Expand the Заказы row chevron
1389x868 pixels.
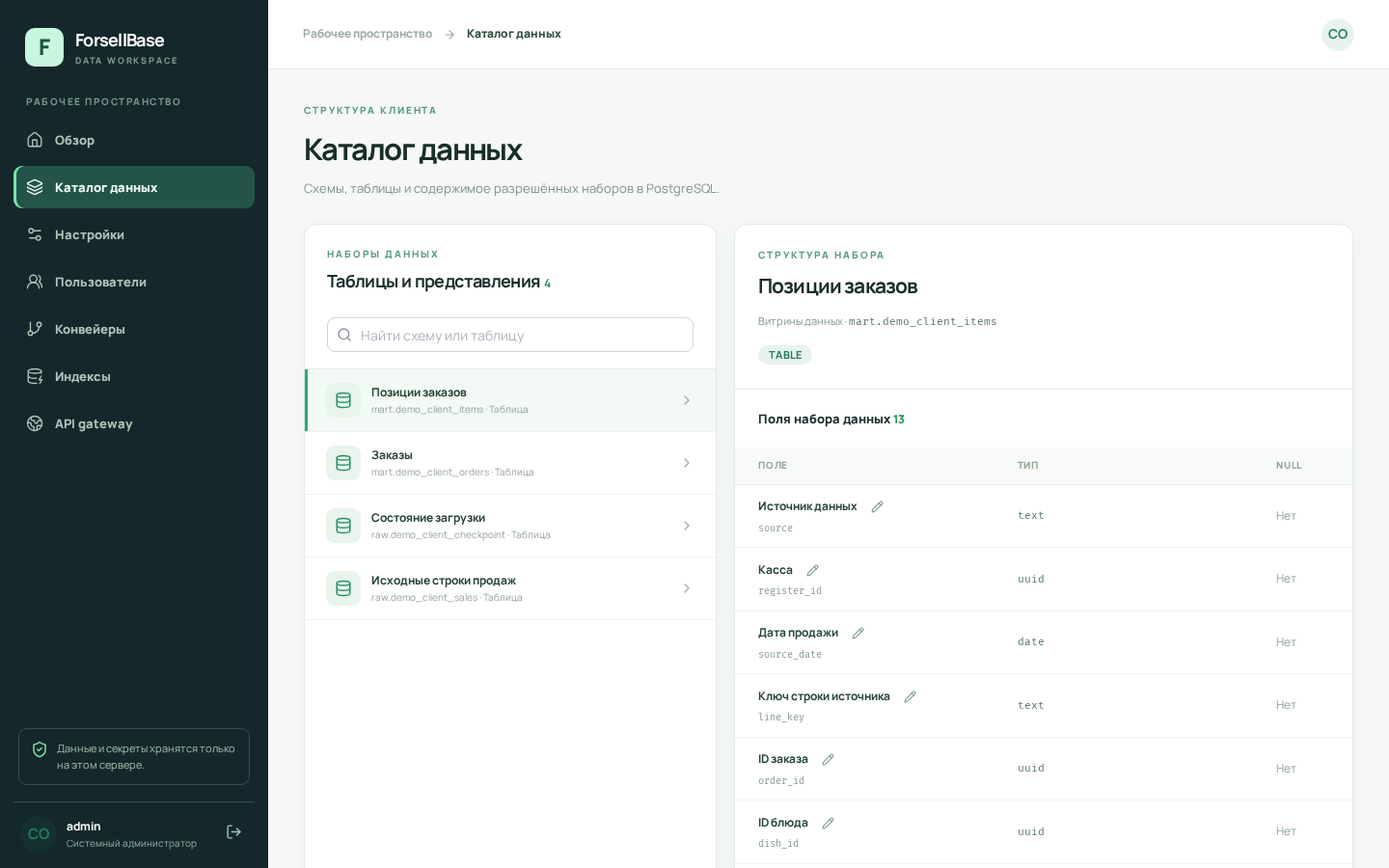687,463
